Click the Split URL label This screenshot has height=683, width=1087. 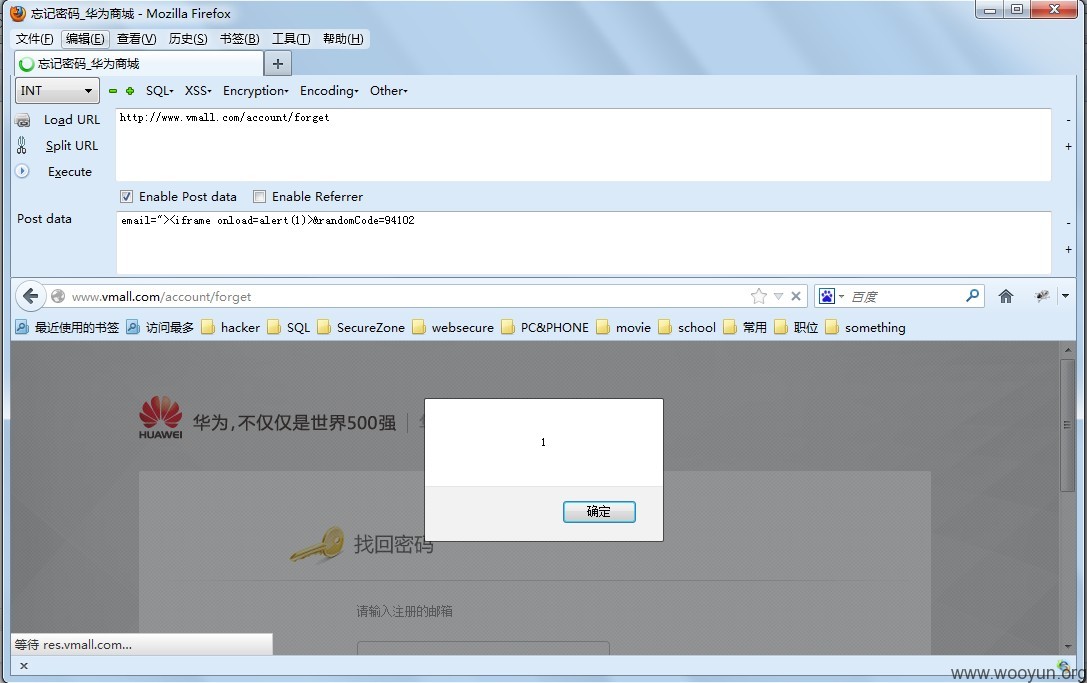(x=71, y=146)
